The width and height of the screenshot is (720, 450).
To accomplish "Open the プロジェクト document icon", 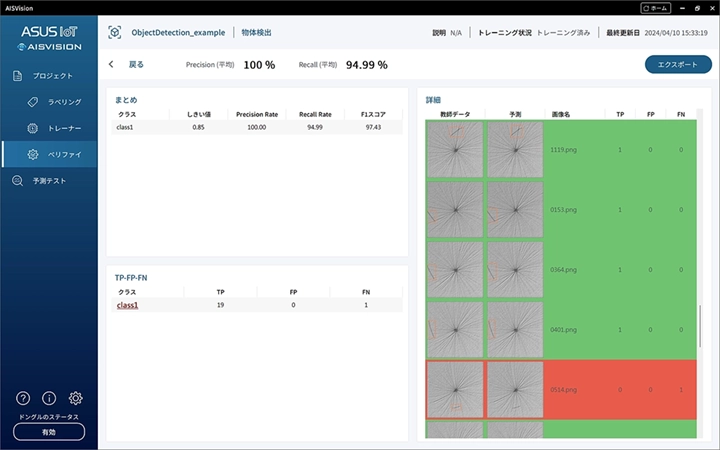I will [17, 76].
